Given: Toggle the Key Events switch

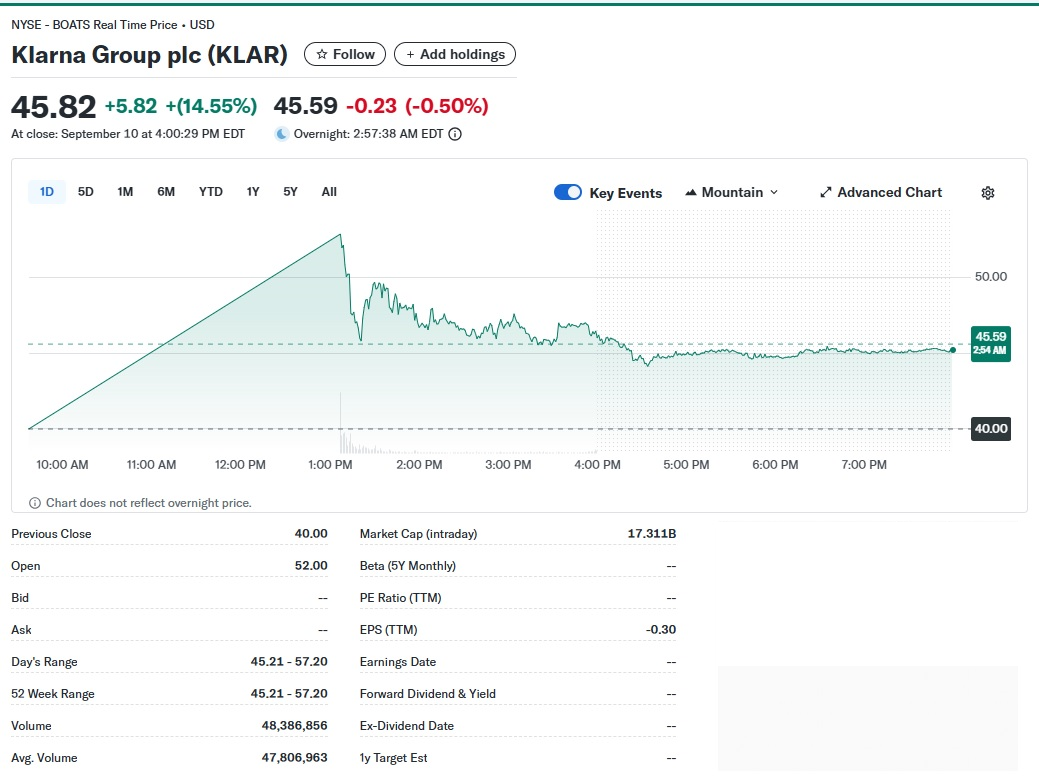Looking at the screenshot, I should click(x=568, y=193).
